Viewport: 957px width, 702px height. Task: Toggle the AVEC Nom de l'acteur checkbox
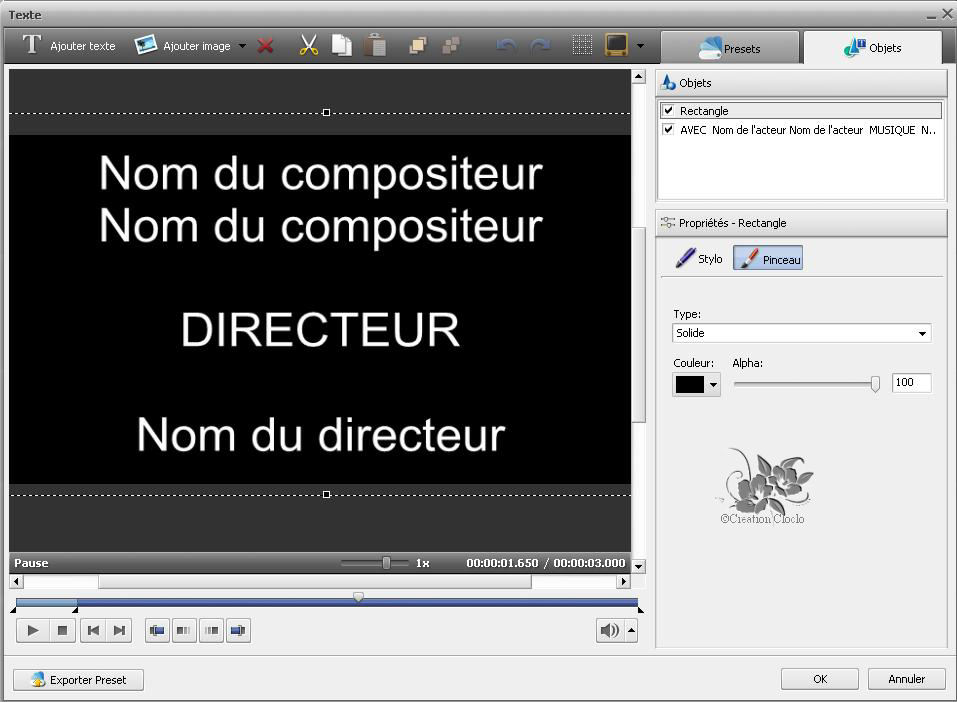668,130
